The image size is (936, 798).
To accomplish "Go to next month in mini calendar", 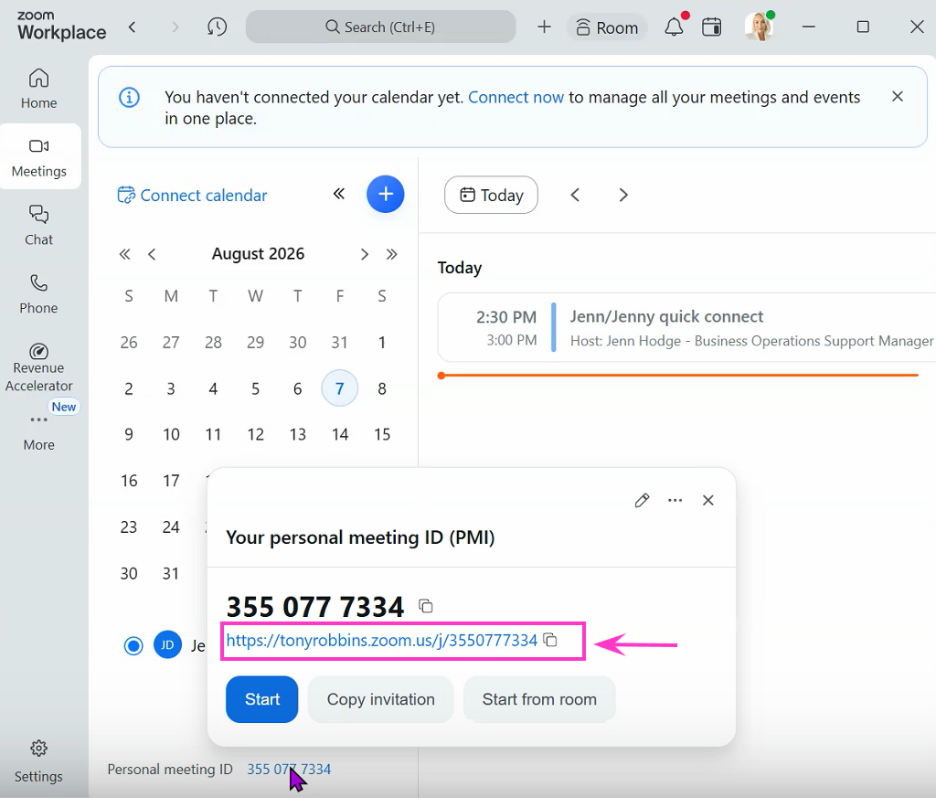I will click(365, 255).
